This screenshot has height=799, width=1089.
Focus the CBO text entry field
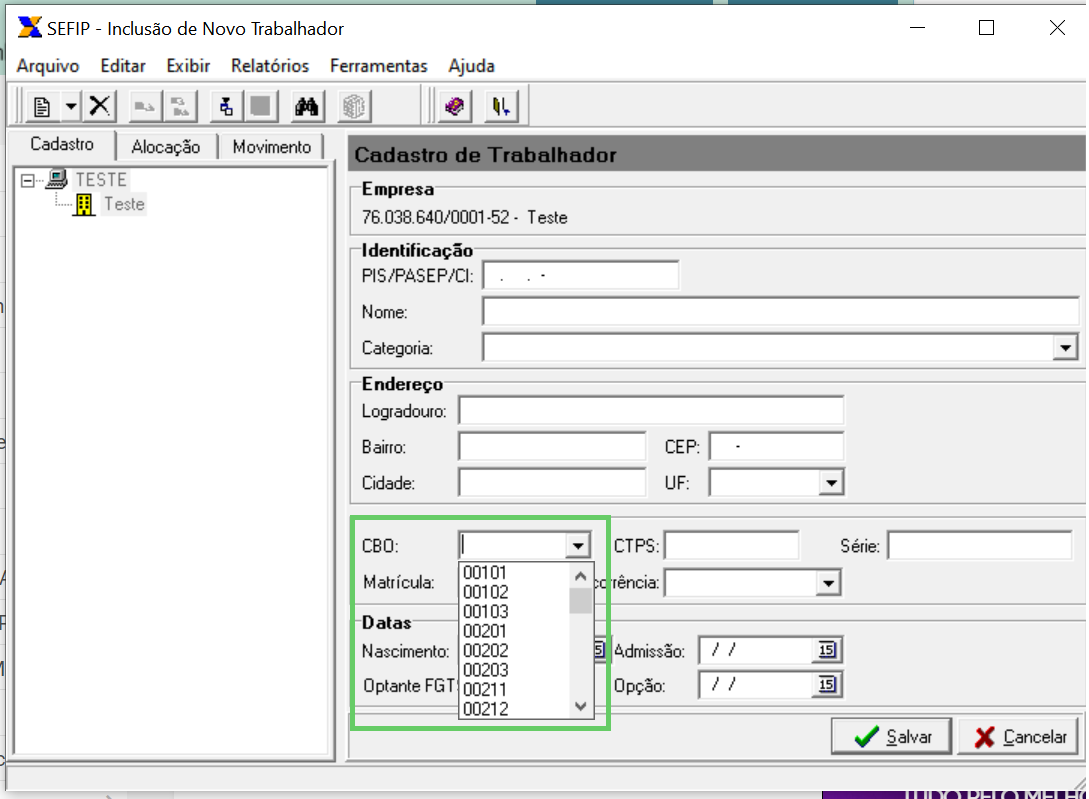[x=513, y=545]
